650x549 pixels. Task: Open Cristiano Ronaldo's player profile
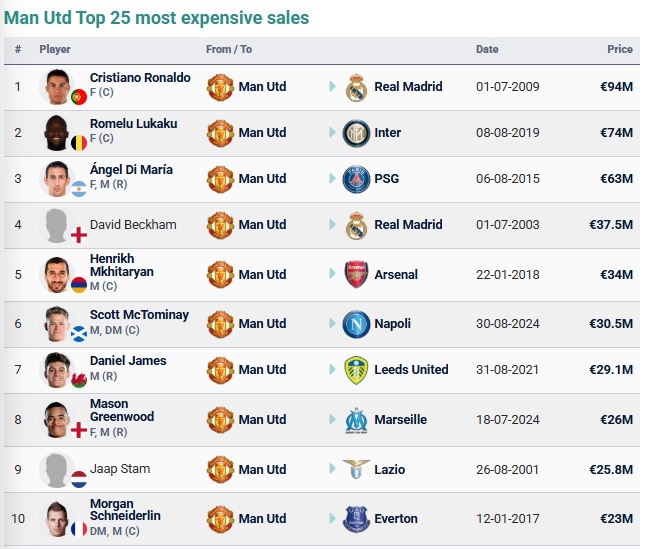click(139, 78)
